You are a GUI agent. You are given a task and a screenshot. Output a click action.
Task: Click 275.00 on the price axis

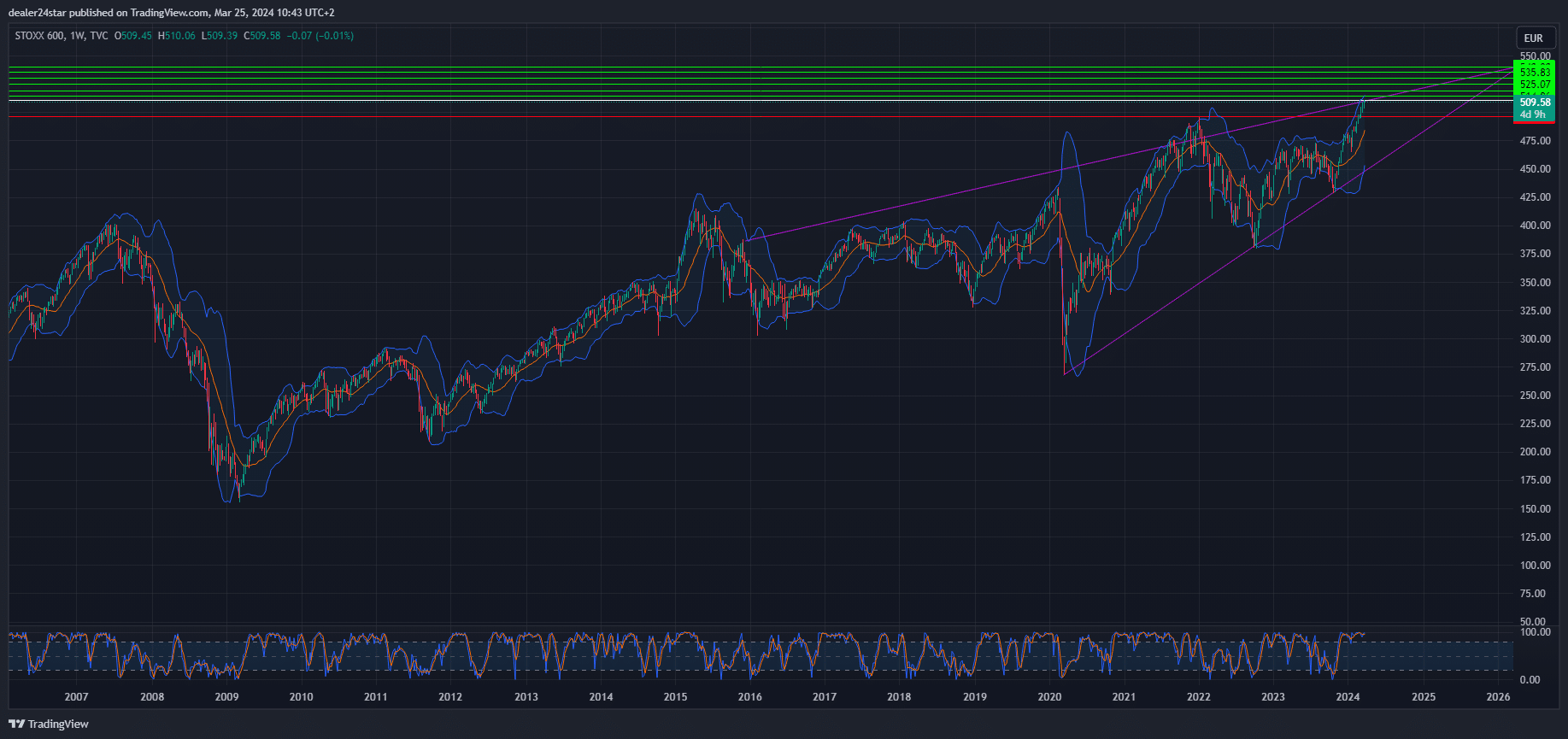pos(1536,367)
